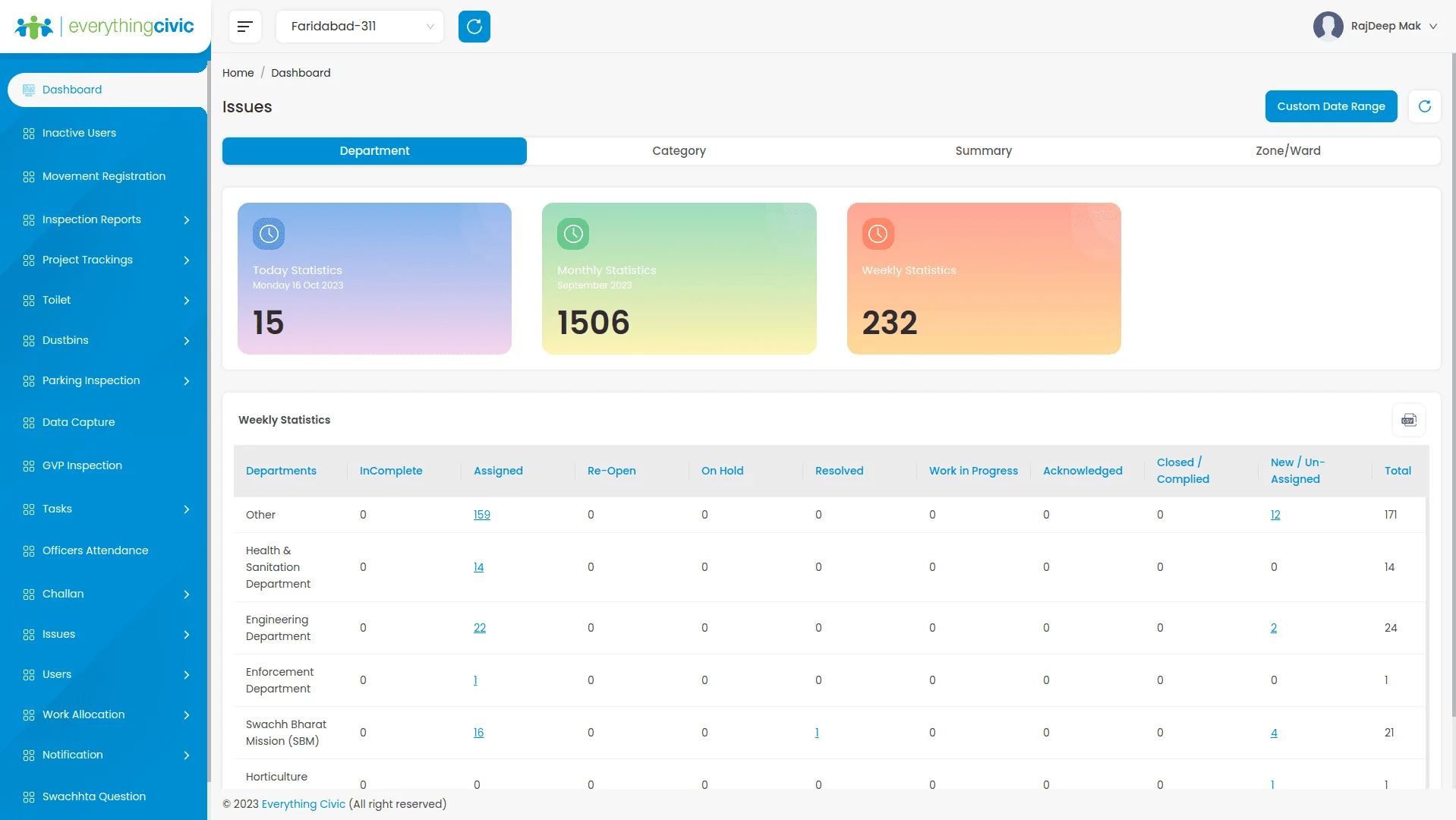Collapse sidebar with hamburger menu icon
1456x820 pixels.
point(244,27)
